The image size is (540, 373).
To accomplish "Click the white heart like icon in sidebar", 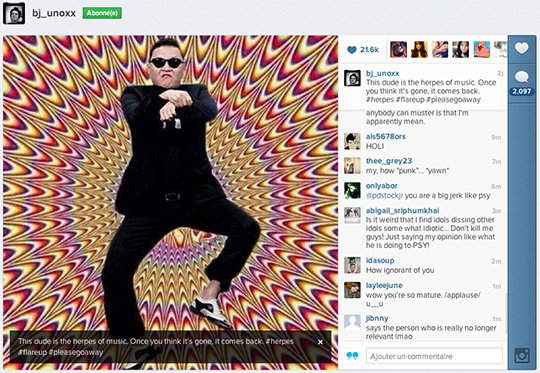I will (521, 48).
